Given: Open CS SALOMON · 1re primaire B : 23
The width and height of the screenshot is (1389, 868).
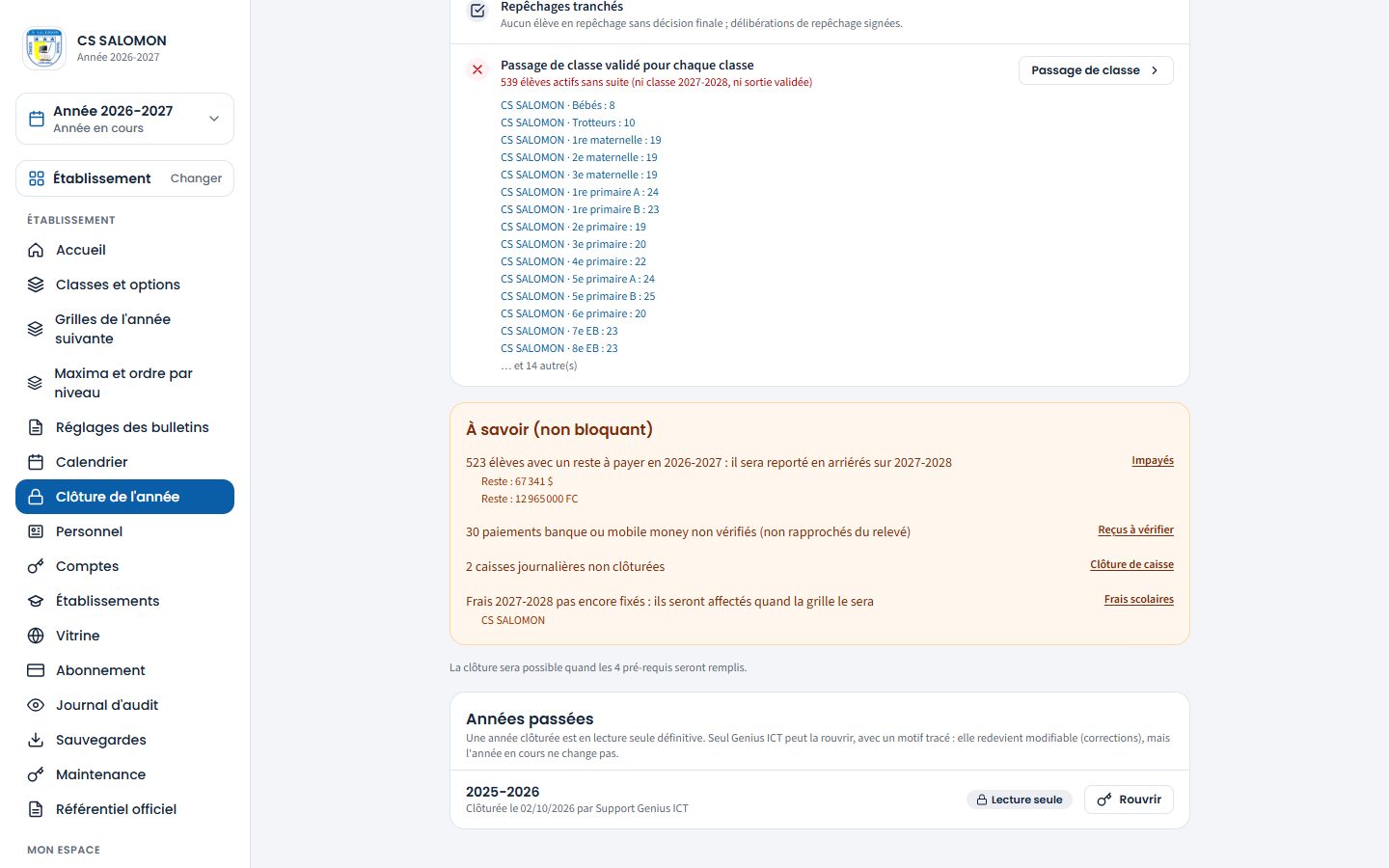Looking at the screenshot, I should coord(580,209).
